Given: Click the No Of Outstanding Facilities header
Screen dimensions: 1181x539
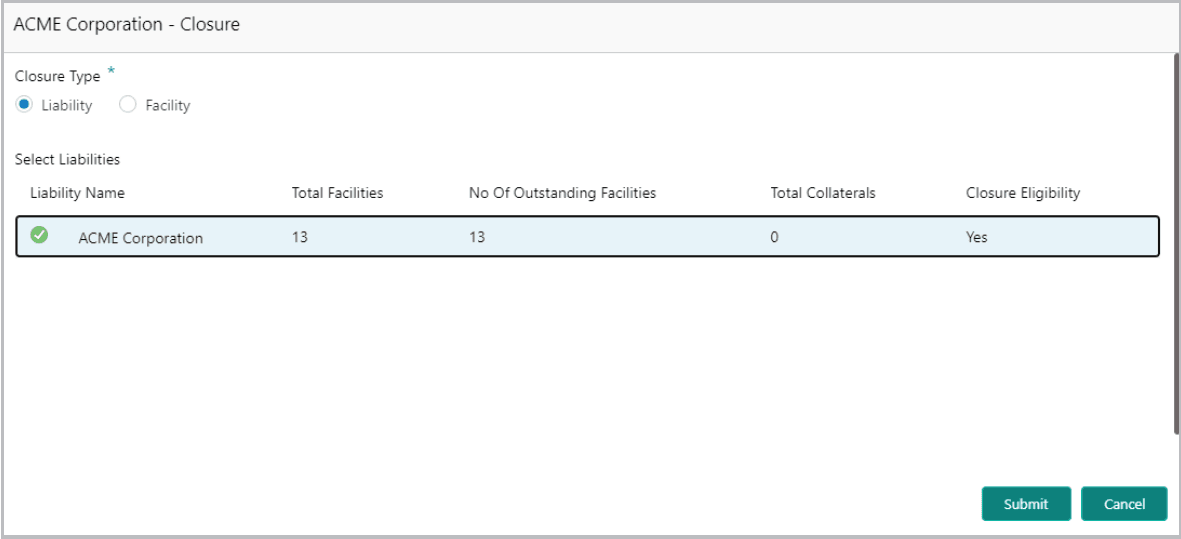Looking at the screenshot, I should coord(563,193).
